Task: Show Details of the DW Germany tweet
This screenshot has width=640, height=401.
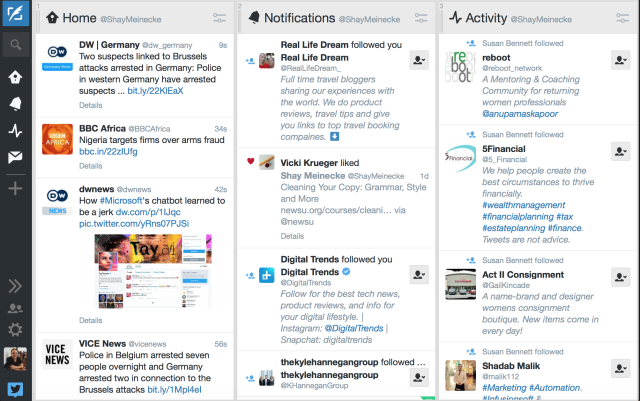Action: tap(91, 105)
